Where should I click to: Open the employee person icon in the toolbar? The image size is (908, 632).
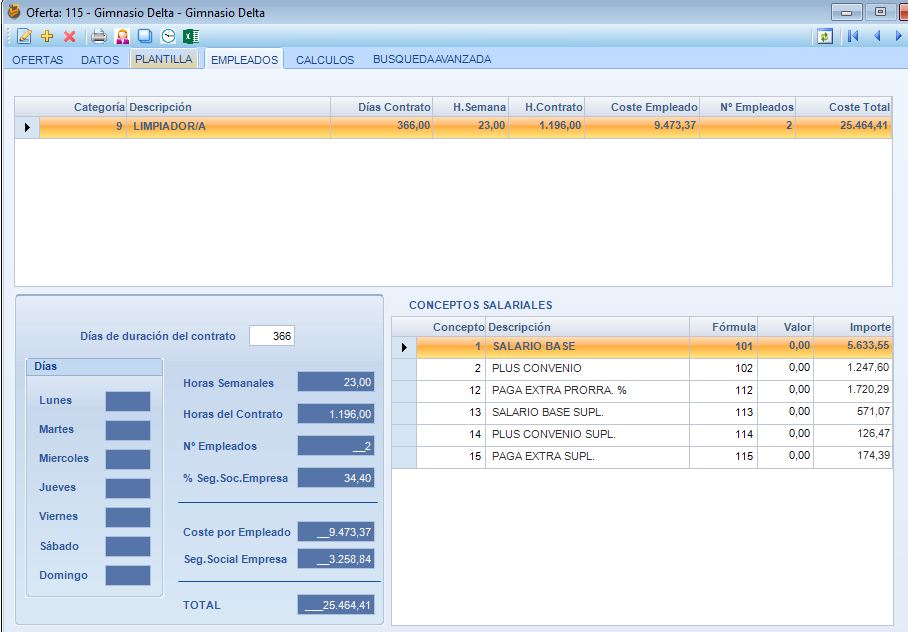pos(122,36)
